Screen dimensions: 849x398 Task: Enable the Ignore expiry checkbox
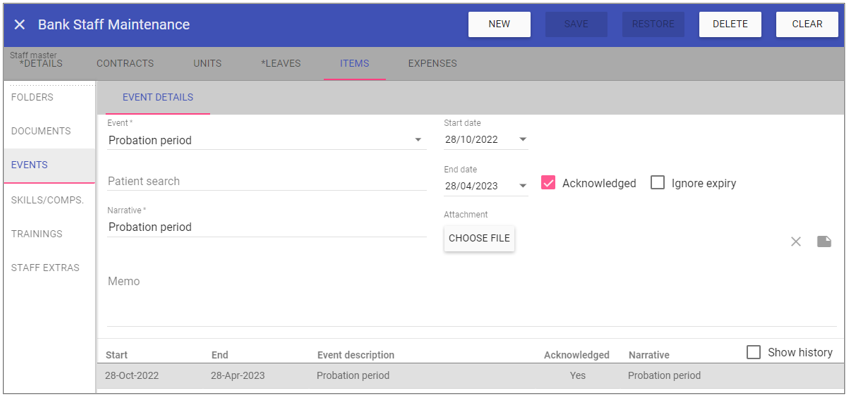[657, 183]
